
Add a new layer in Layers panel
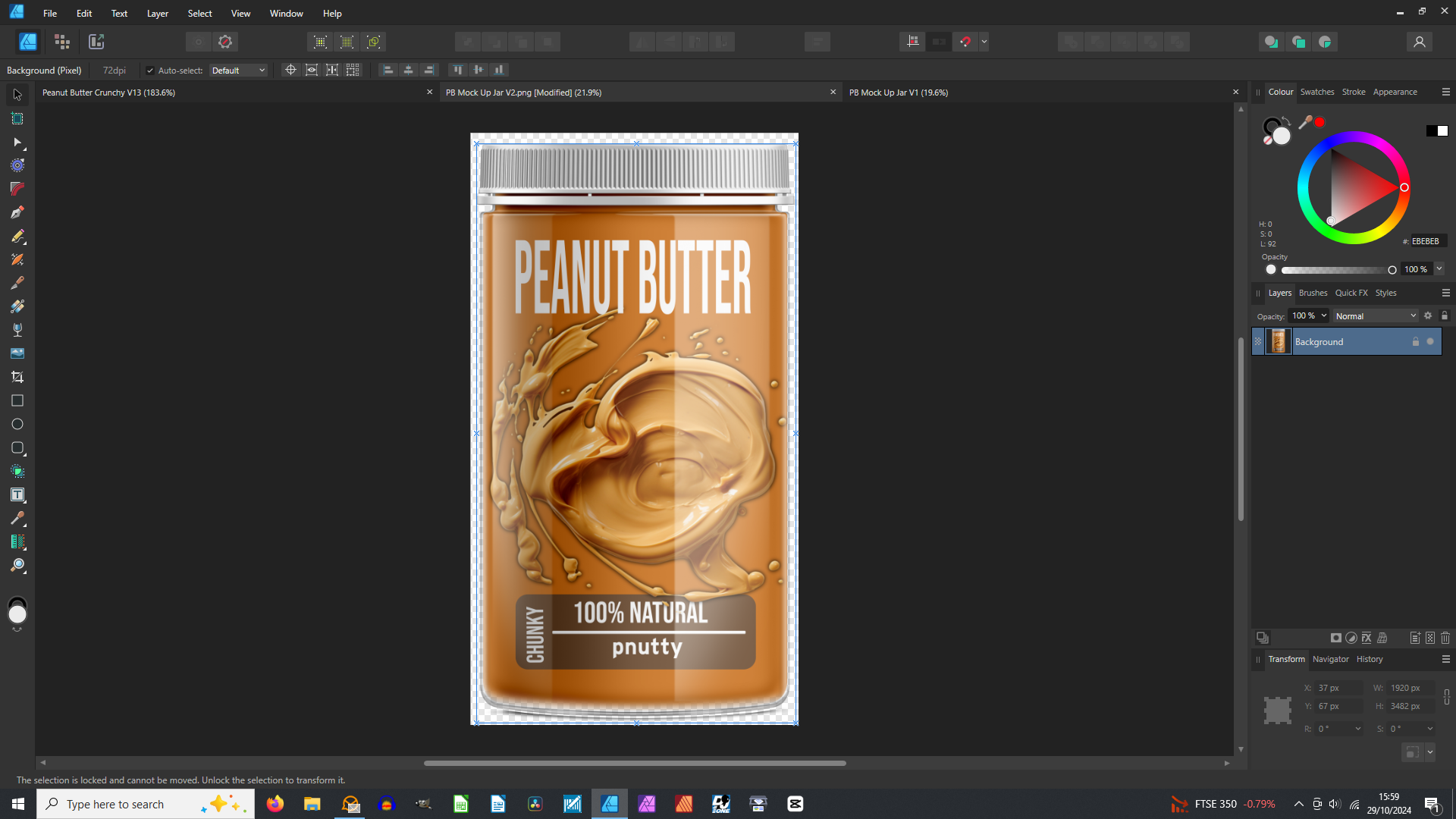[1415, 638]
